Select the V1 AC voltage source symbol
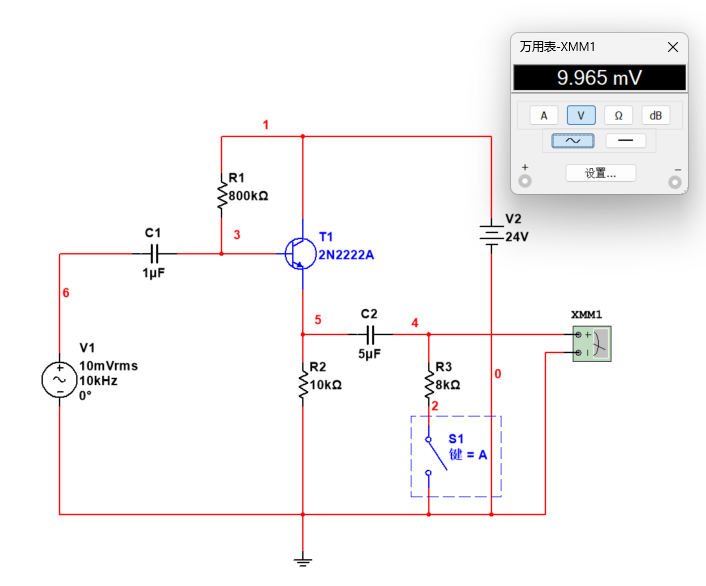The image size is (706, 586). [58, 379]
